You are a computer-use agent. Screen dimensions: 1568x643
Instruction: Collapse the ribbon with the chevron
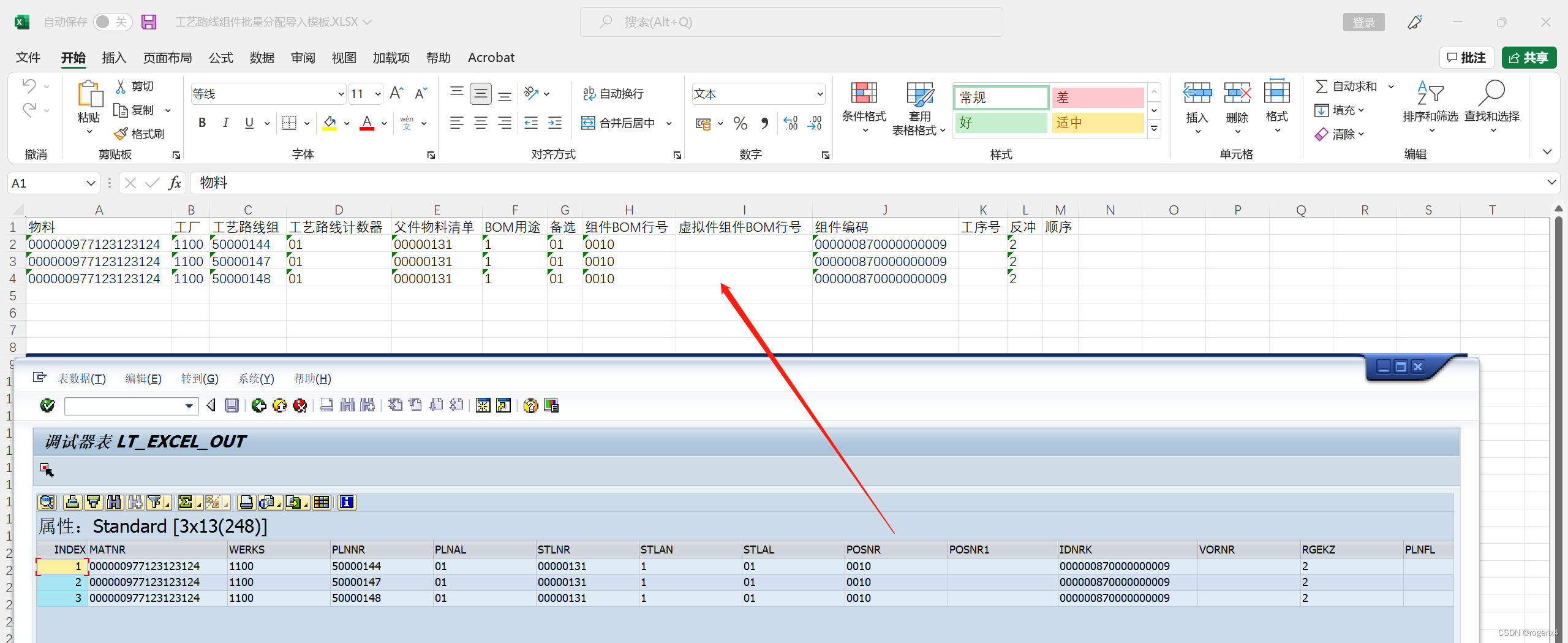point(1547,151)
